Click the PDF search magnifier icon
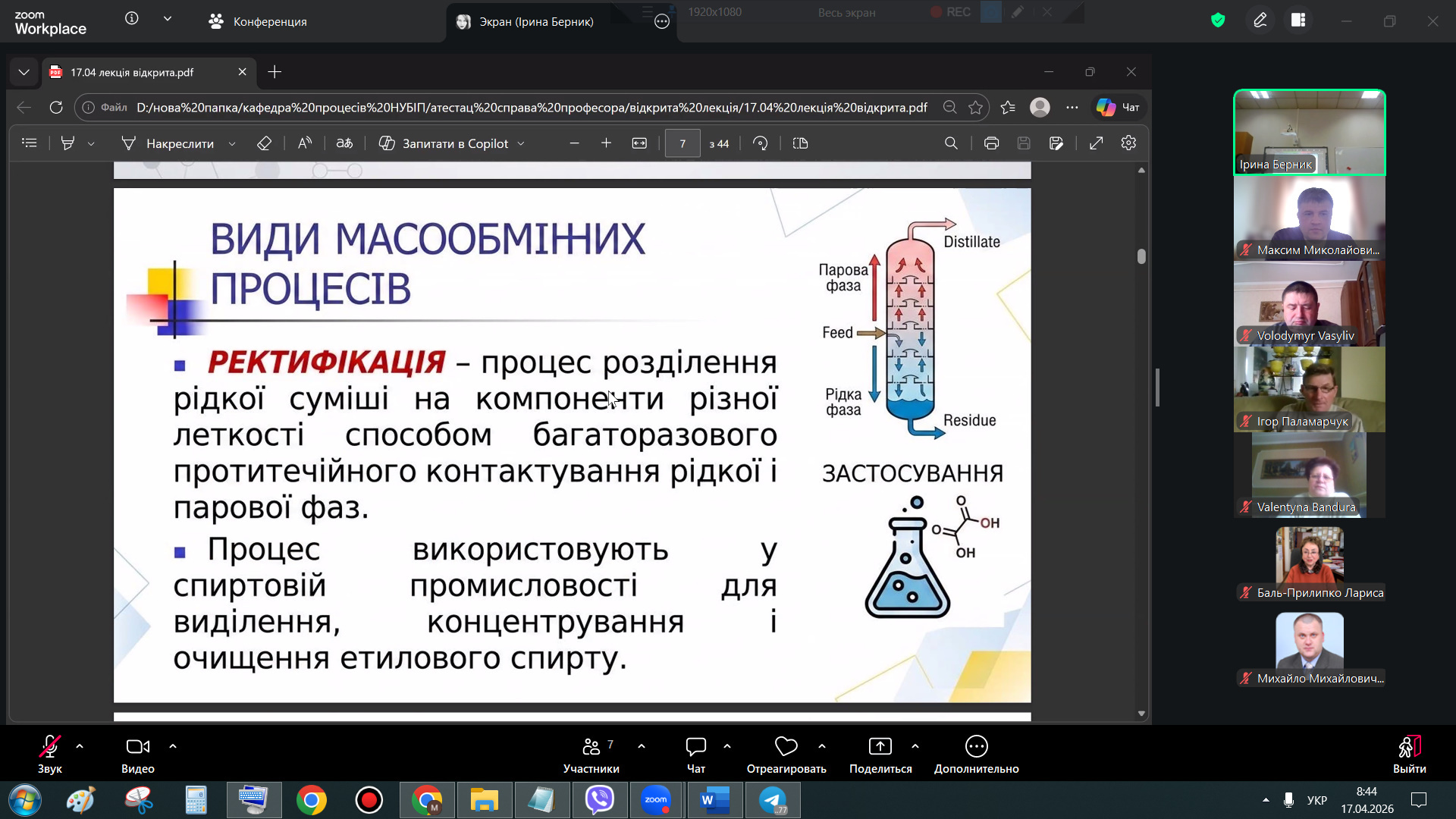This screenshot has width=1456, height=819. 951,143
